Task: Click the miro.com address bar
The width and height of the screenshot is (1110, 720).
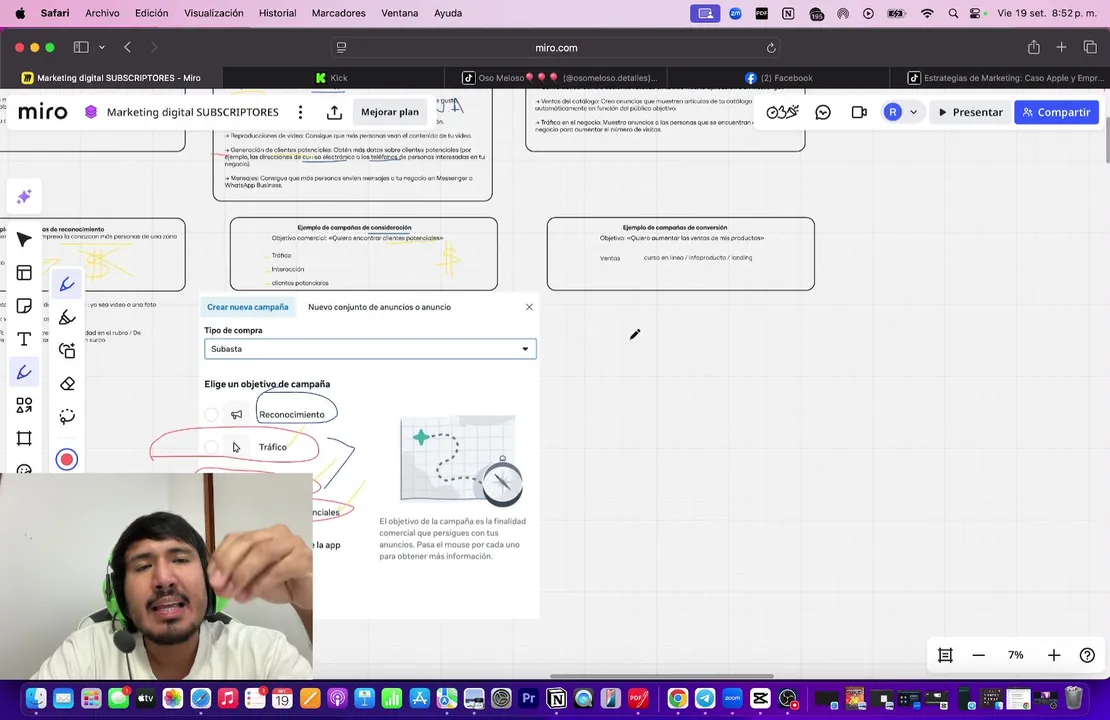Action: [556, 47]
